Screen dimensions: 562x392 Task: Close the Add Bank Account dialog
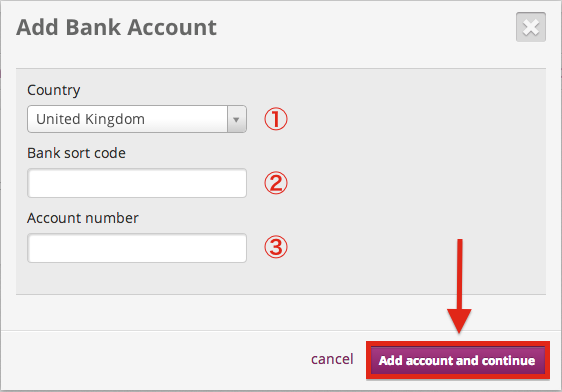pyautogui.click(x=531, y=27)
